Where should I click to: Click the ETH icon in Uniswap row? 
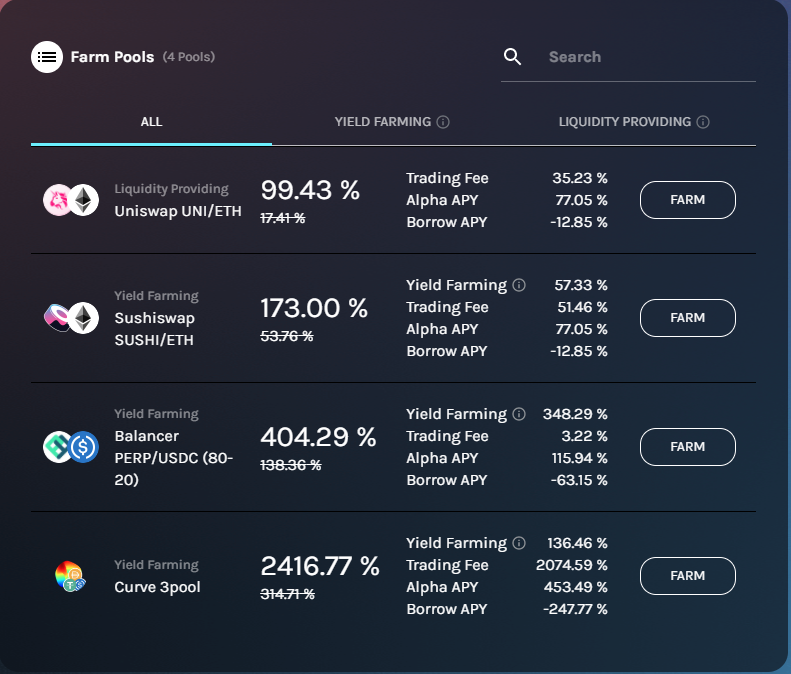(84, 200)
